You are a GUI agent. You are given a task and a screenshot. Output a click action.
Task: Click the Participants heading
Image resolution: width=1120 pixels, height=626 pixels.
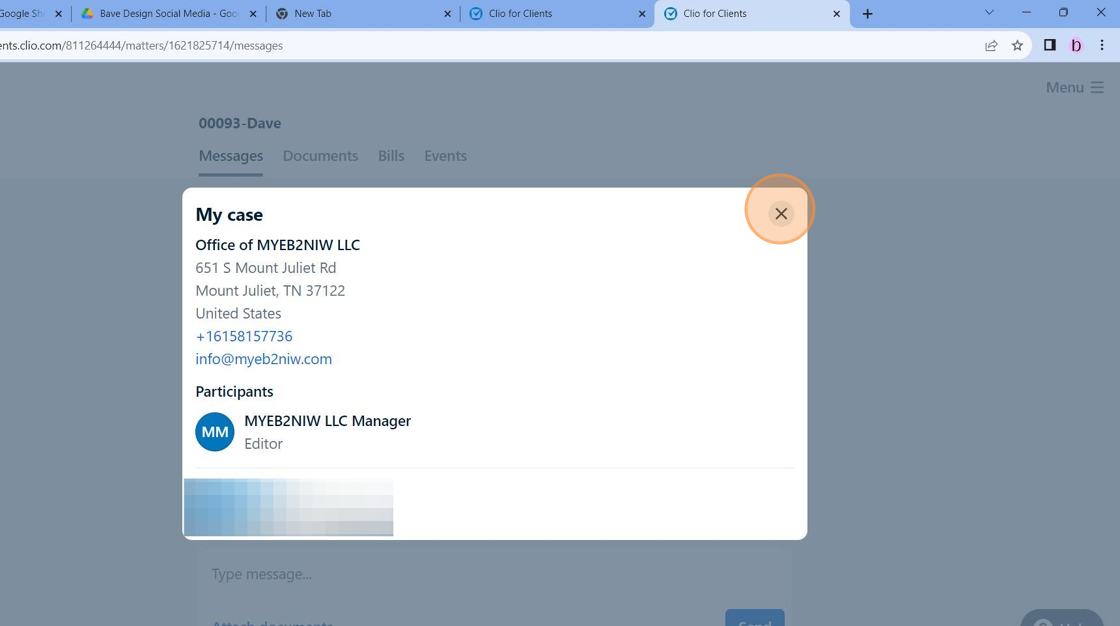pos(234,392)
